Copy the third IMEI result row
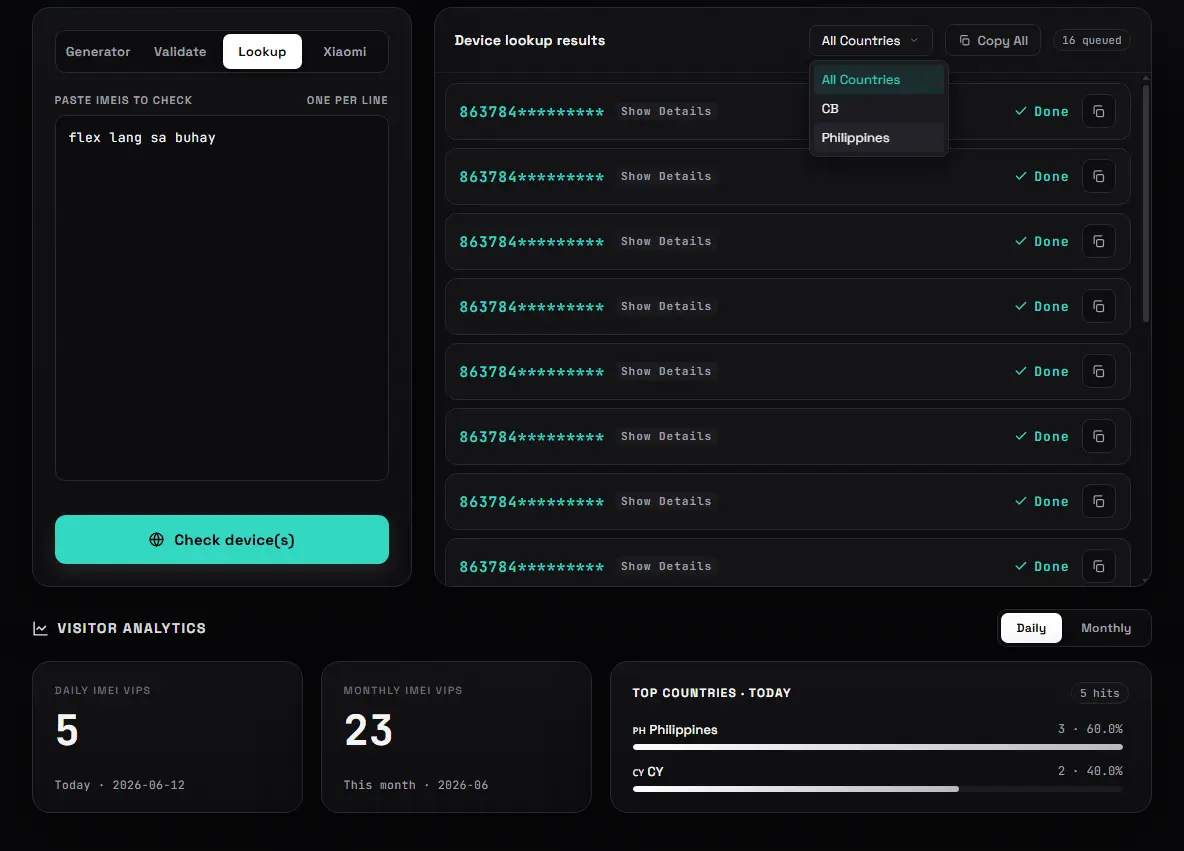This screenshot has height=851, width=1184. click(1099, 241)
